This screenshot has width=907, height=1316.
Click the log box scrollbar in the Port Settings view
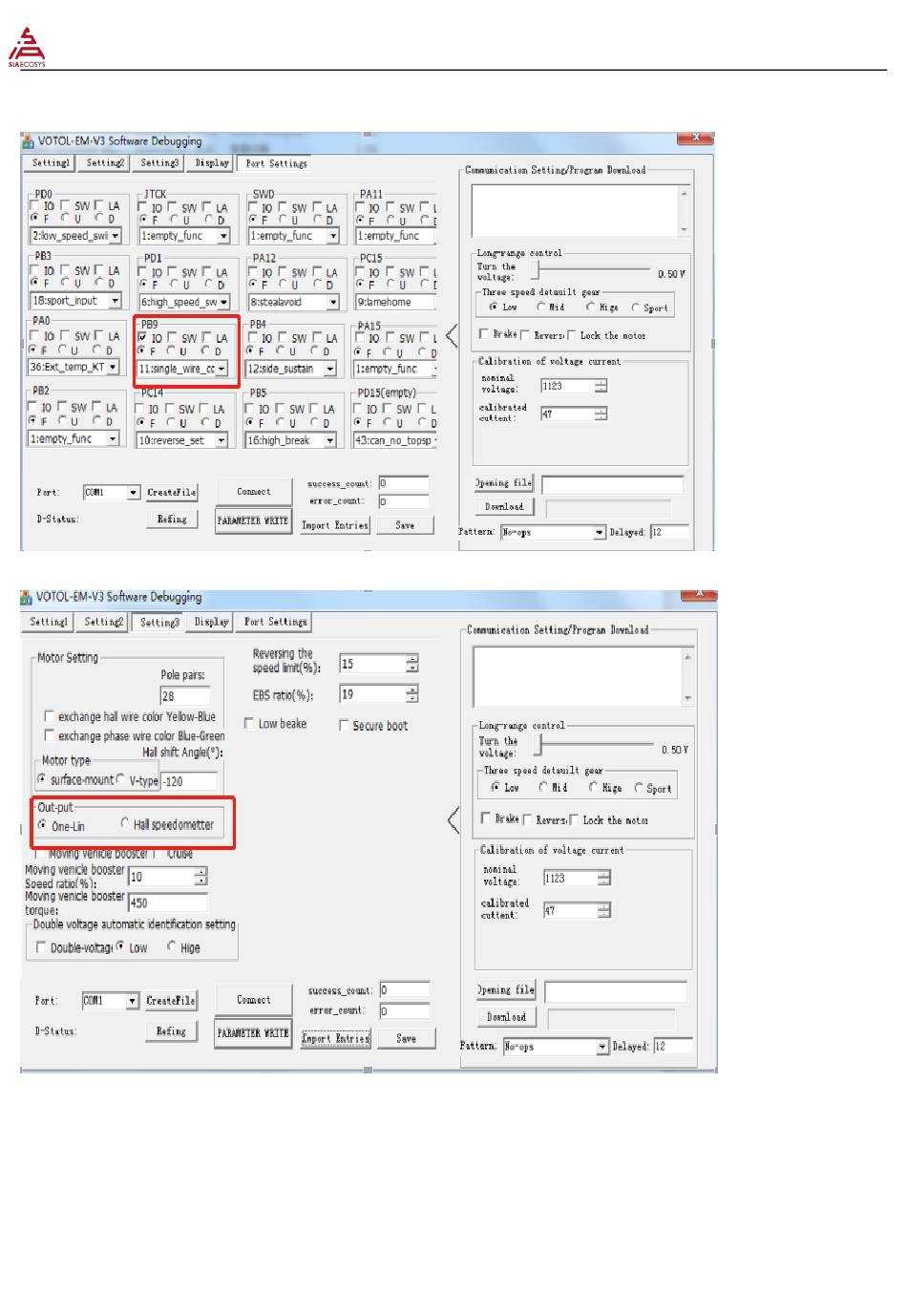click(x=684, y=211)
